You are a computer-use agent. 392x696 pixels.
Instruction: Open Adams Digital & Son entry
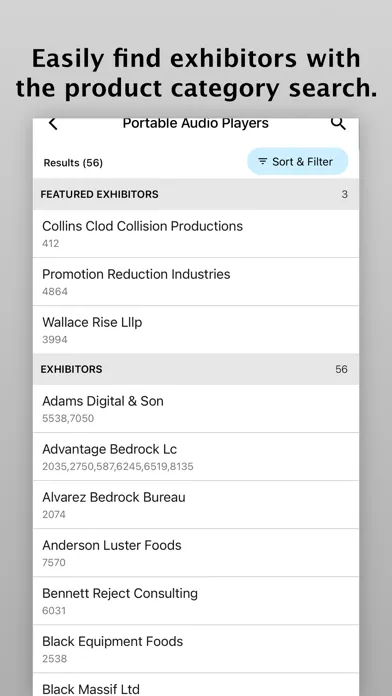click(x=196, y=408)
